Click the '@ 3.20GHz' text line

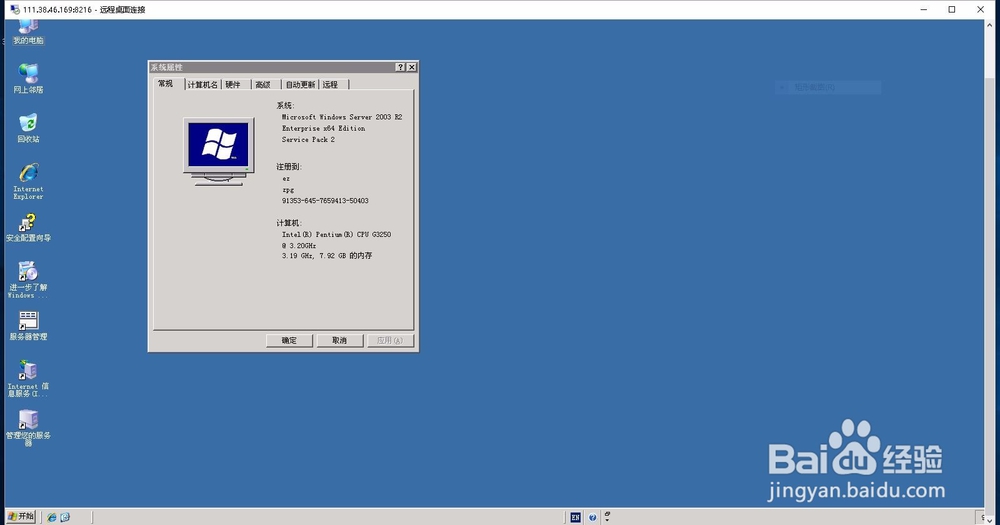(x=298, y=246)
